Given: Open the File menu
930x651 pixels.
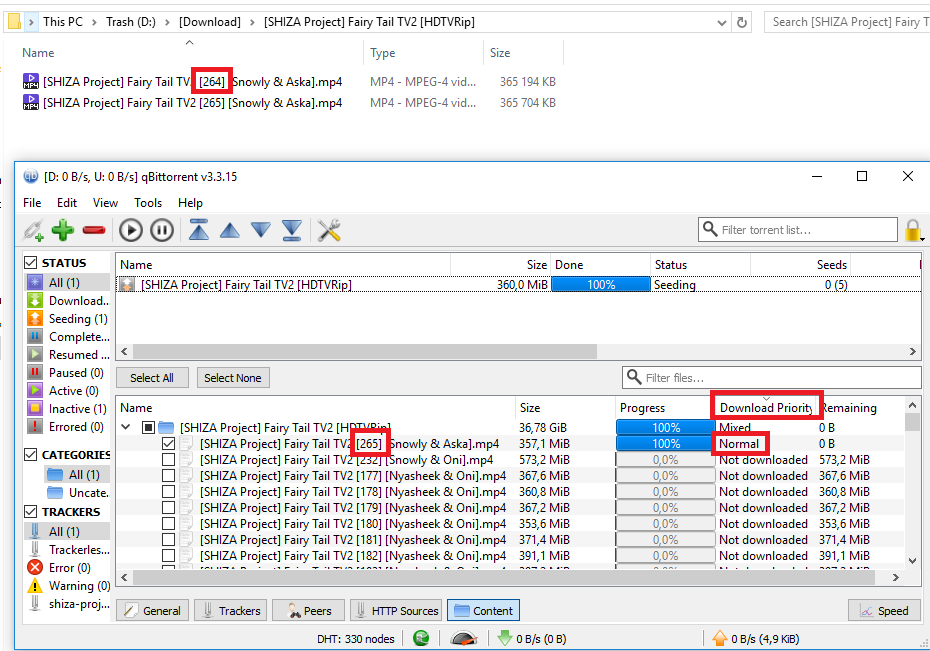Looking at the screenshot, I should (32, 203).
